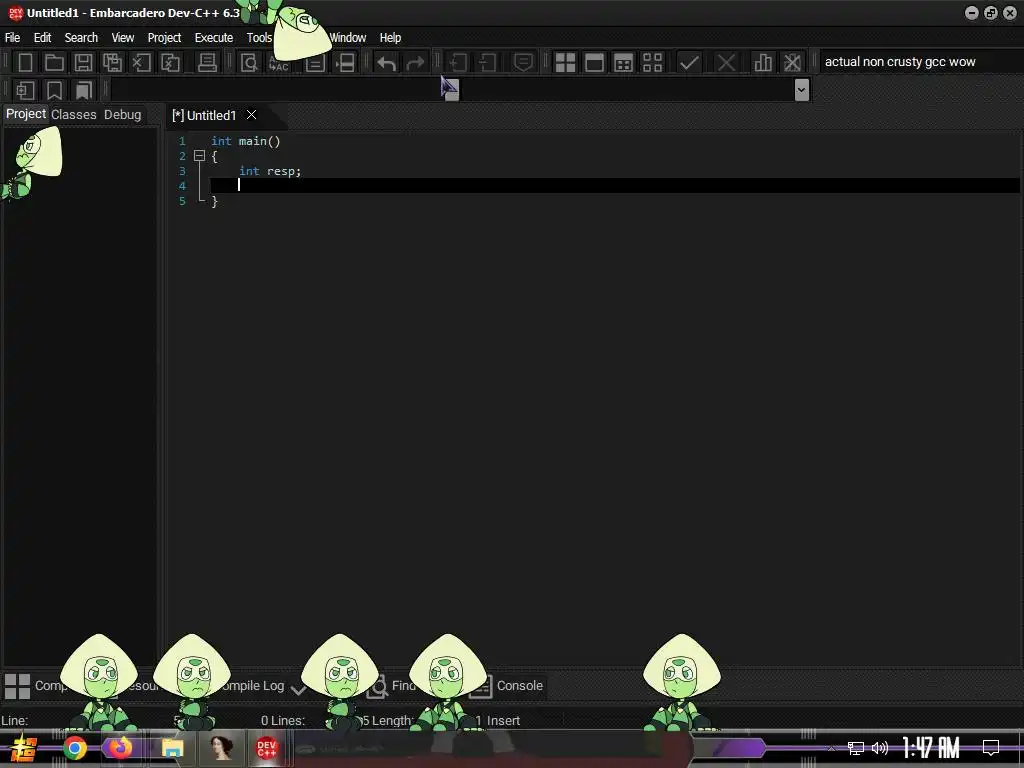Image resolution: width=1024 pixels, height=768 pixels.
Task: Click the volume speaker tray icon
Action: click(880, 748)
